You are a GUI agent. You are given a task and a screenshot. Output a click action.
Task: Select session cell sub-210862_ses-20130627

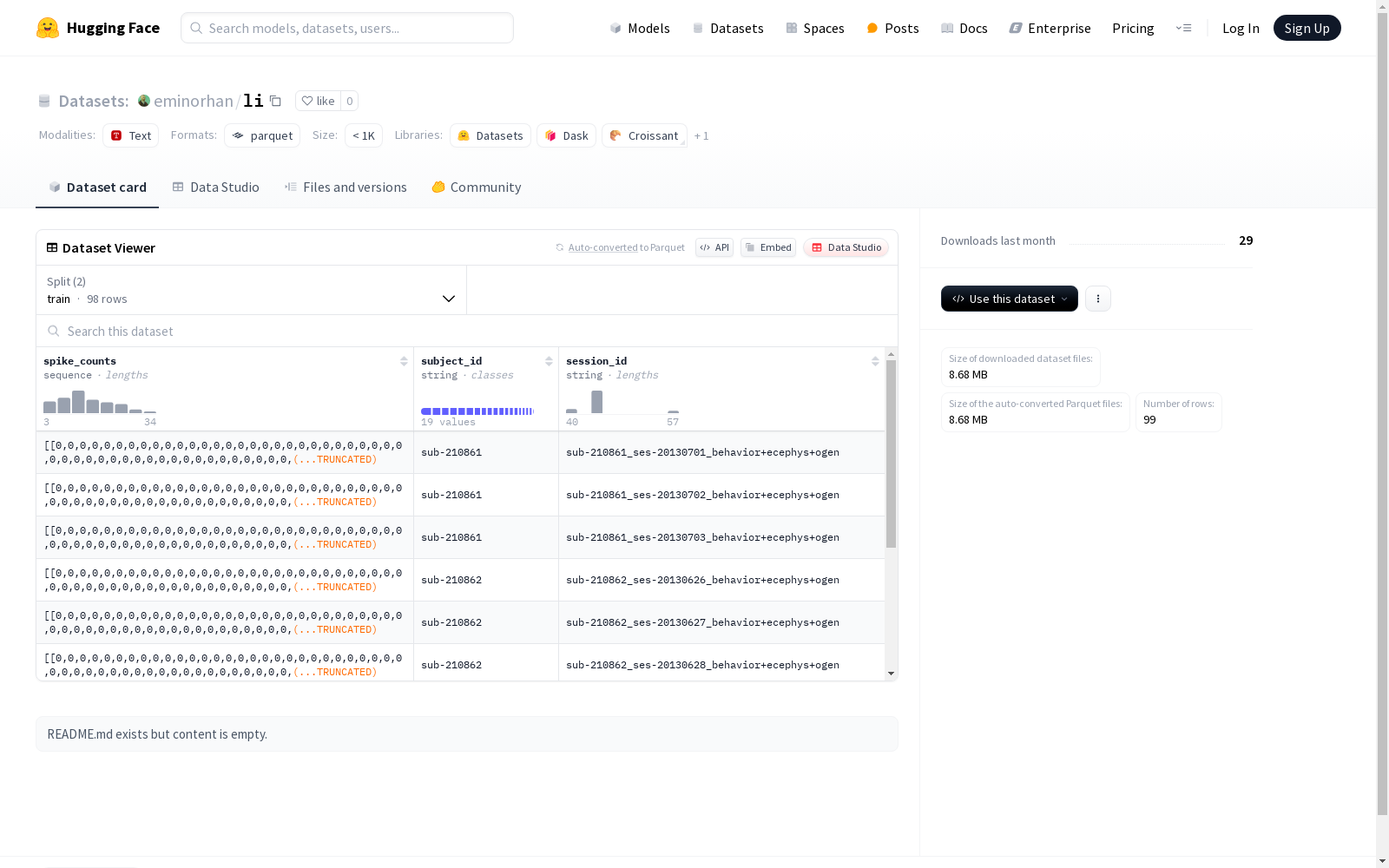721,622
